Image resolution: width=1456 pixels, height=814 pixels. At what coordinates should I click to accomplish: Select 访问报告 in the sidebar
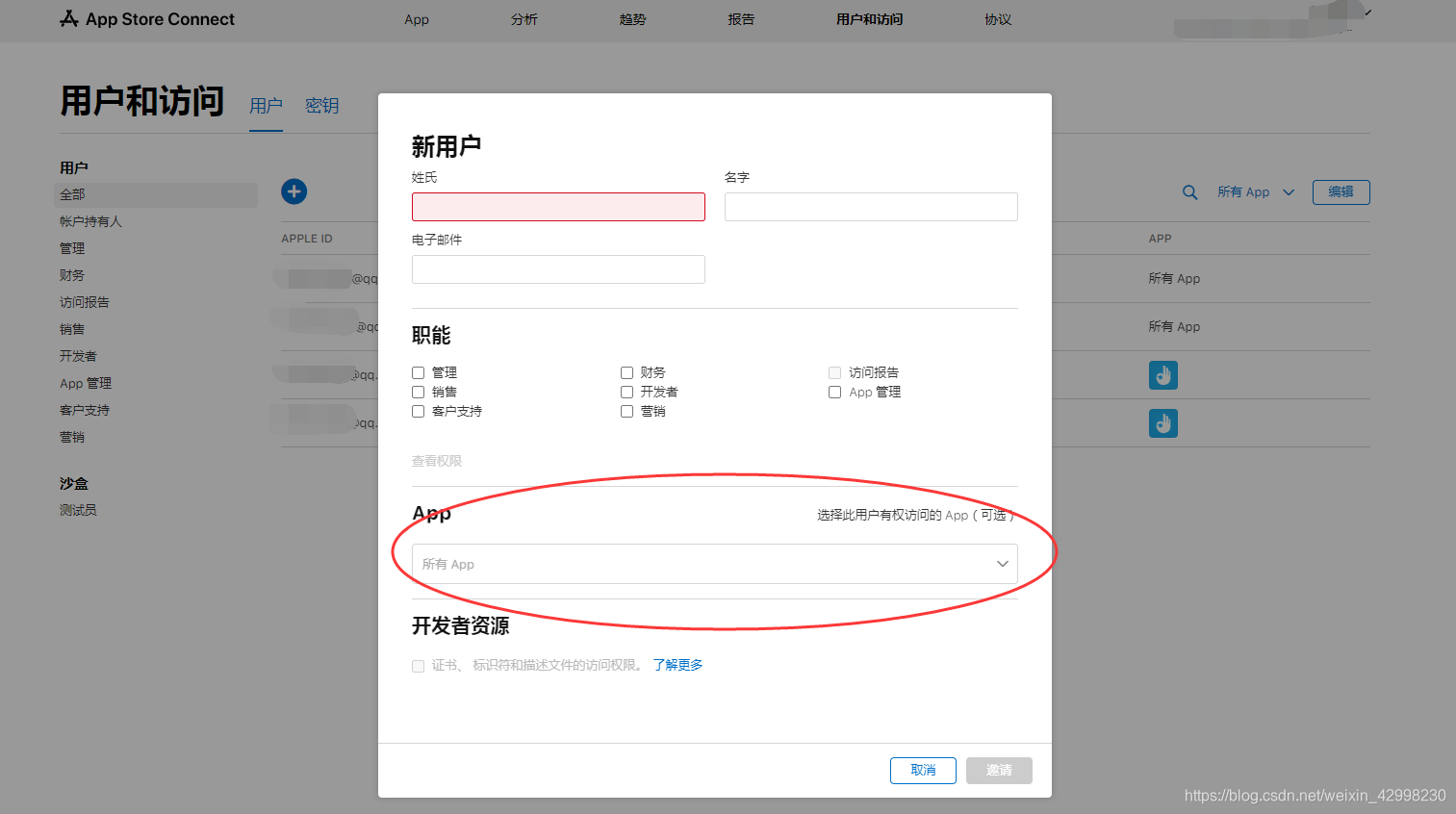click(x=85, y=302)
